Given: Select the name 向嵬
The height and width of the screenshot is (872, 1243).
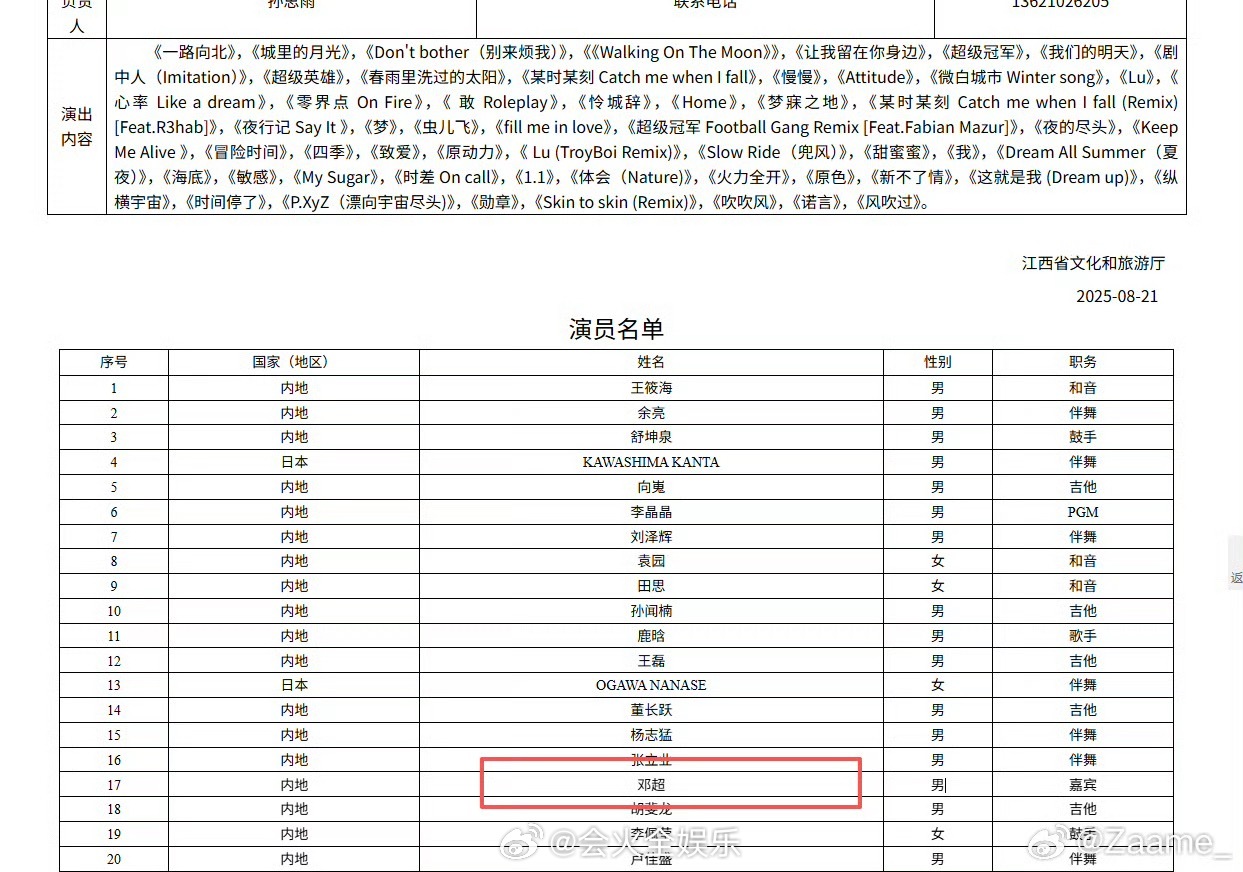Looking at the screenshot, I should [651, 487].
